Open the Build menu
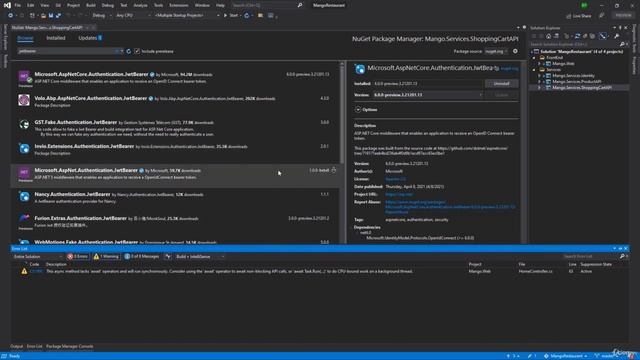The image size is (640, 360). point(91,5)
